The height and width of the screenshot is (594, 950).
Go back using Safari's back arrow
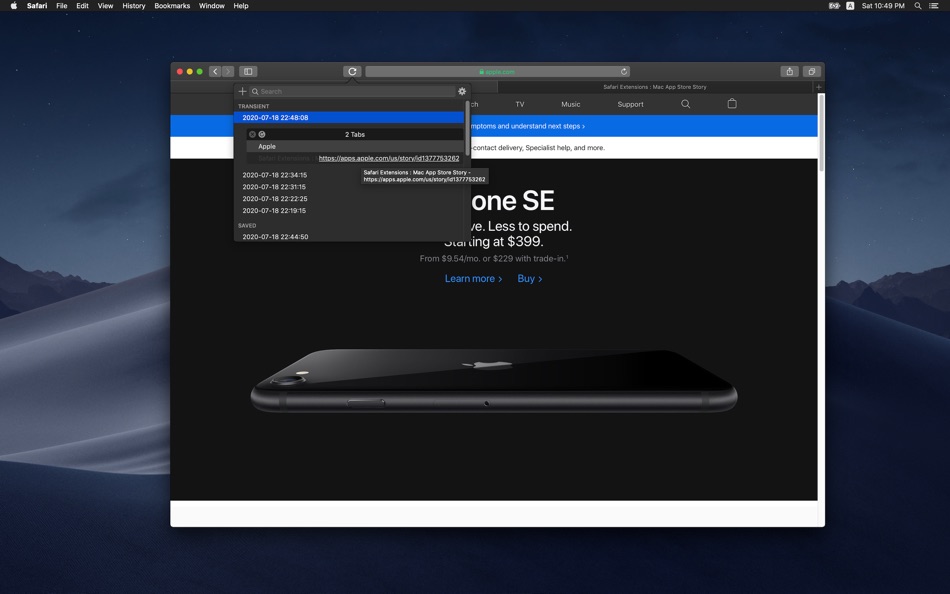coord(214,72)
